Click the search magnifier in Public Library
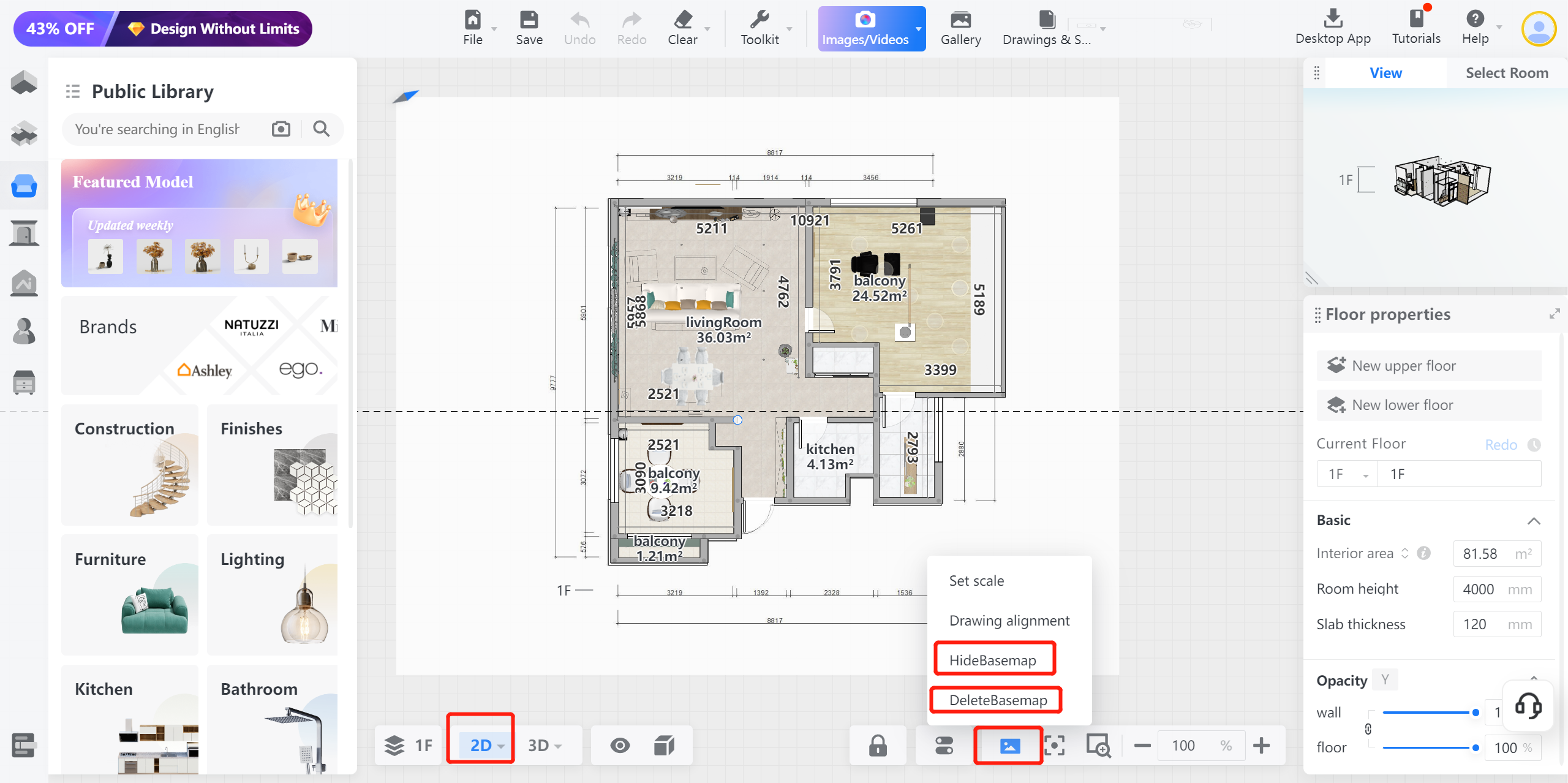Viewport: 1568px width, 783px height. click(321, 129)
